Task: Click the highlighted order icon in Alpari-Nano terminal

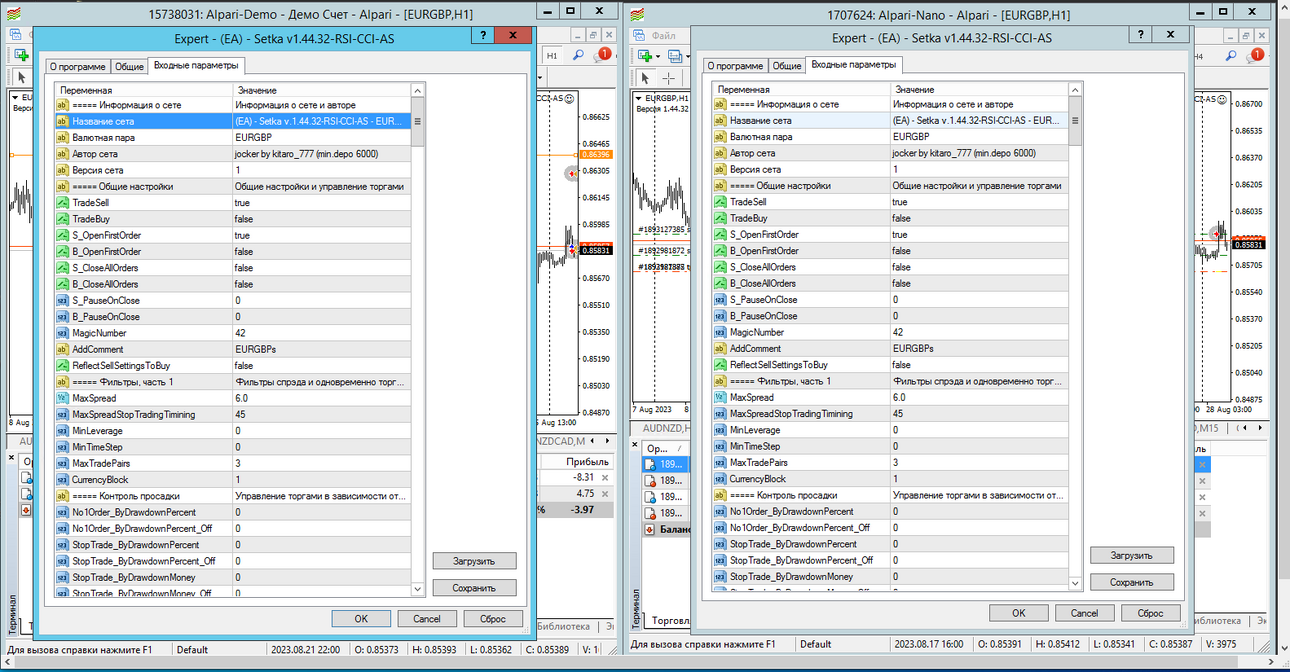Action: click(x=650, y=465)
